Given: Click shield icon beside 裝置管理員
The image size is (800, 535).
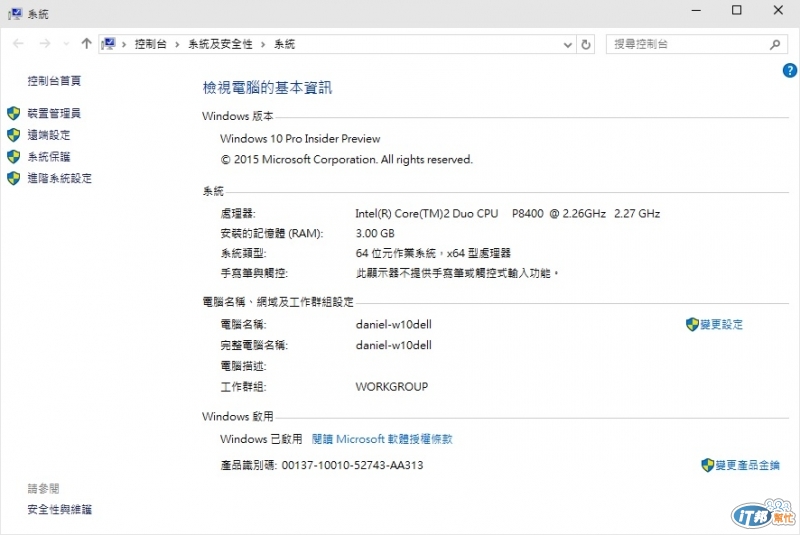Looking at the screenshot, I should pos(13,113).
